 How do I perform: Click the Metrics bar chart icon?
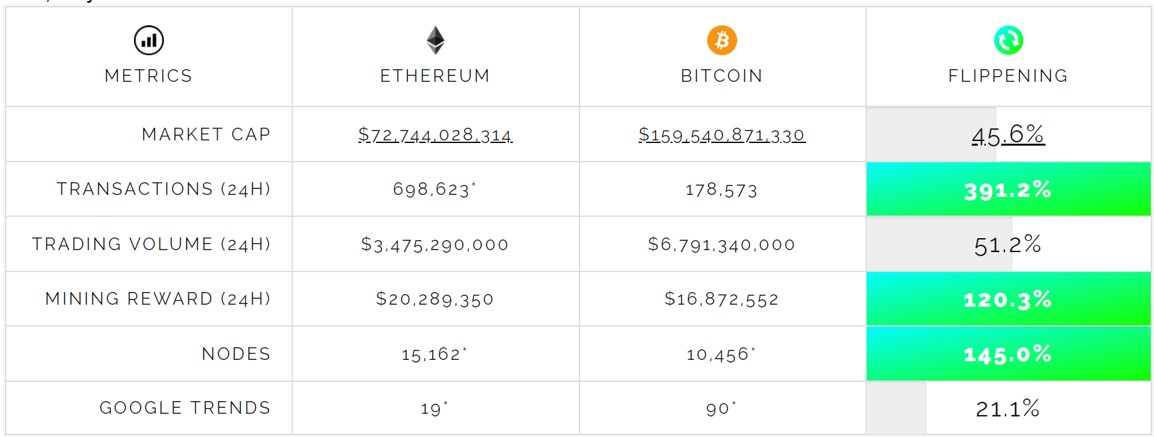click(149, 40)
